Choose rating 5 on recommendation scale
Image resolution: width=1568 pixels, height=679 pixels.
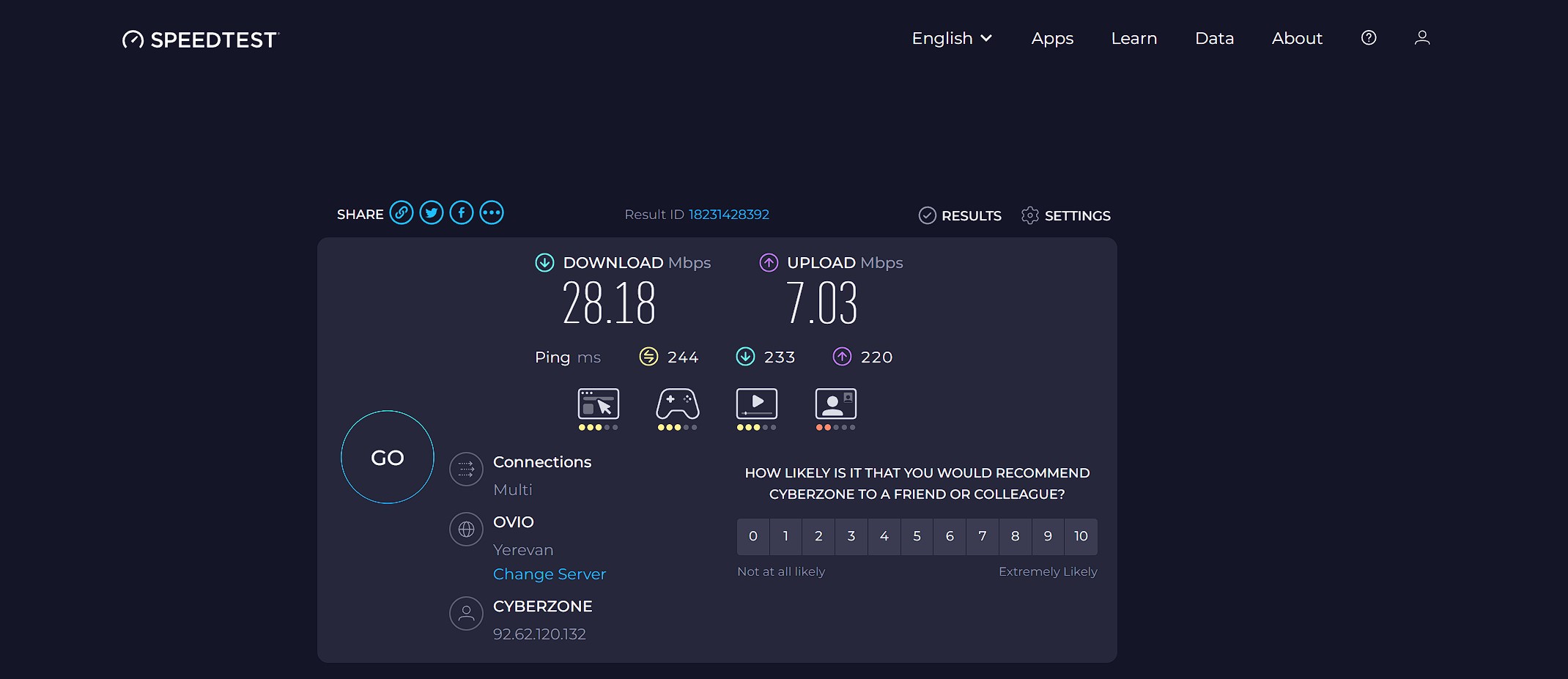[x=917, y=536]
